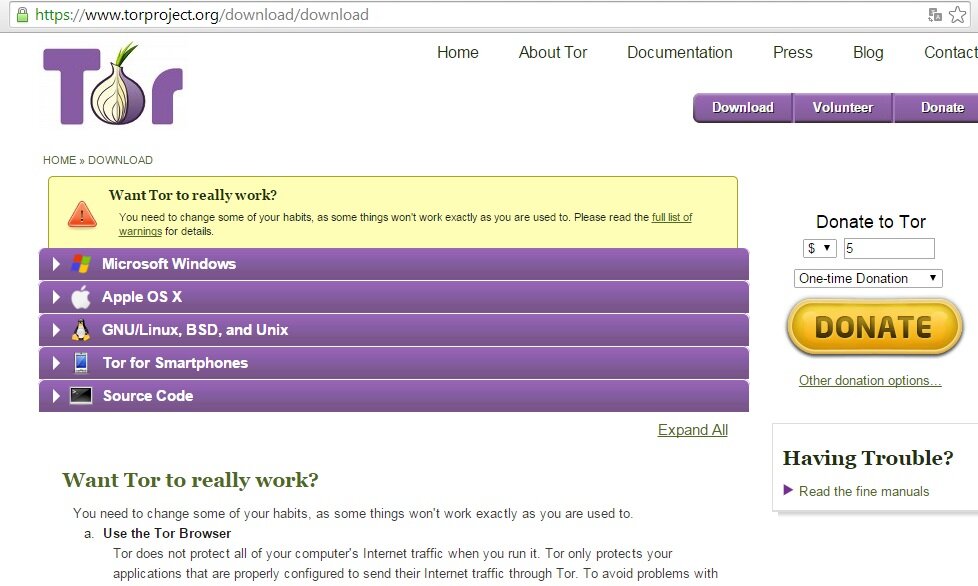
Task: Click the Having Trouble? heading
Action: (x=868, y=458)
